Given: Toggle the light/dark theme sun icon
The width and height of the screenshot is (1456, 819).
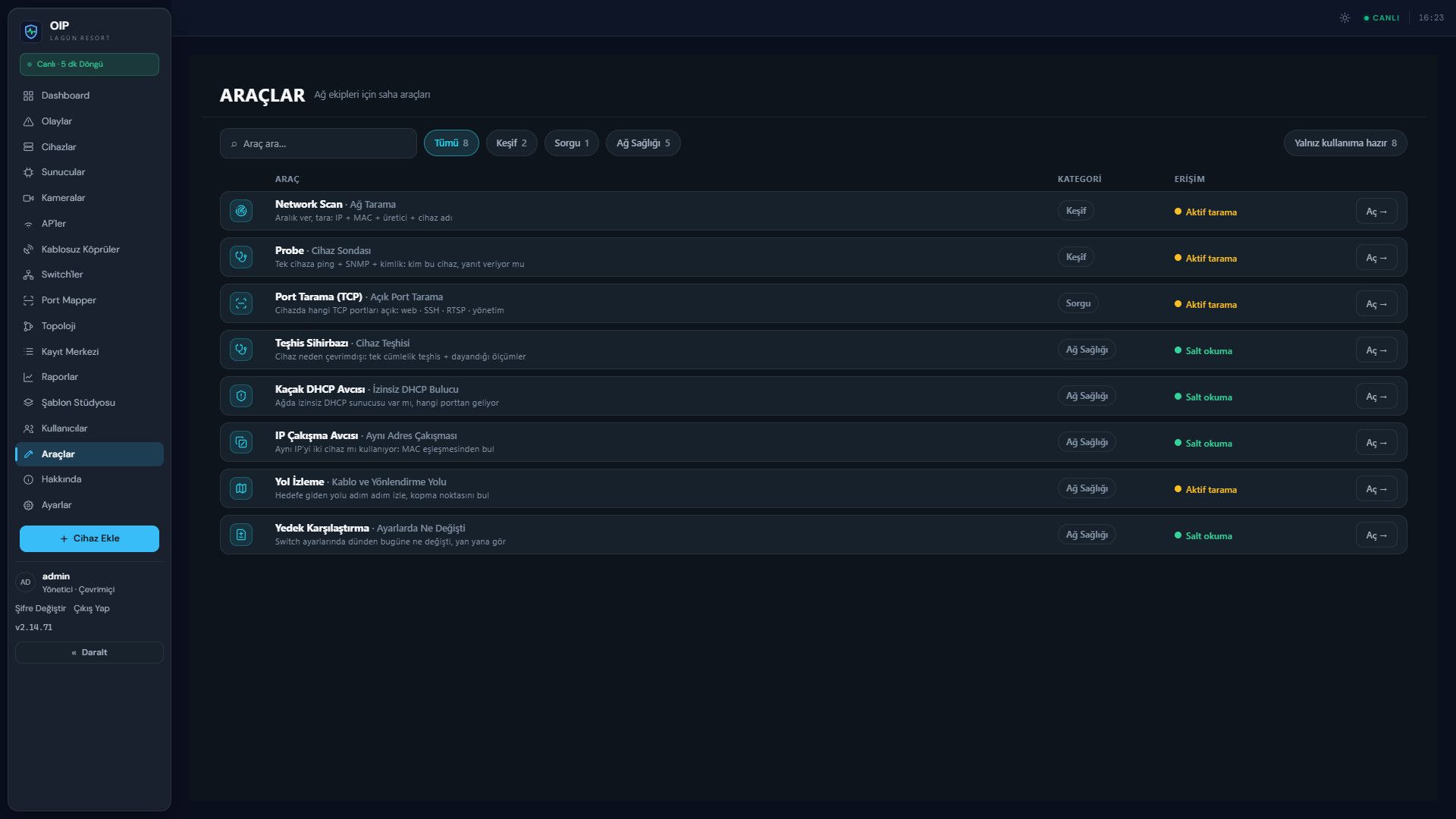Looking at the screenshot, I should (x=1345, y=17).
